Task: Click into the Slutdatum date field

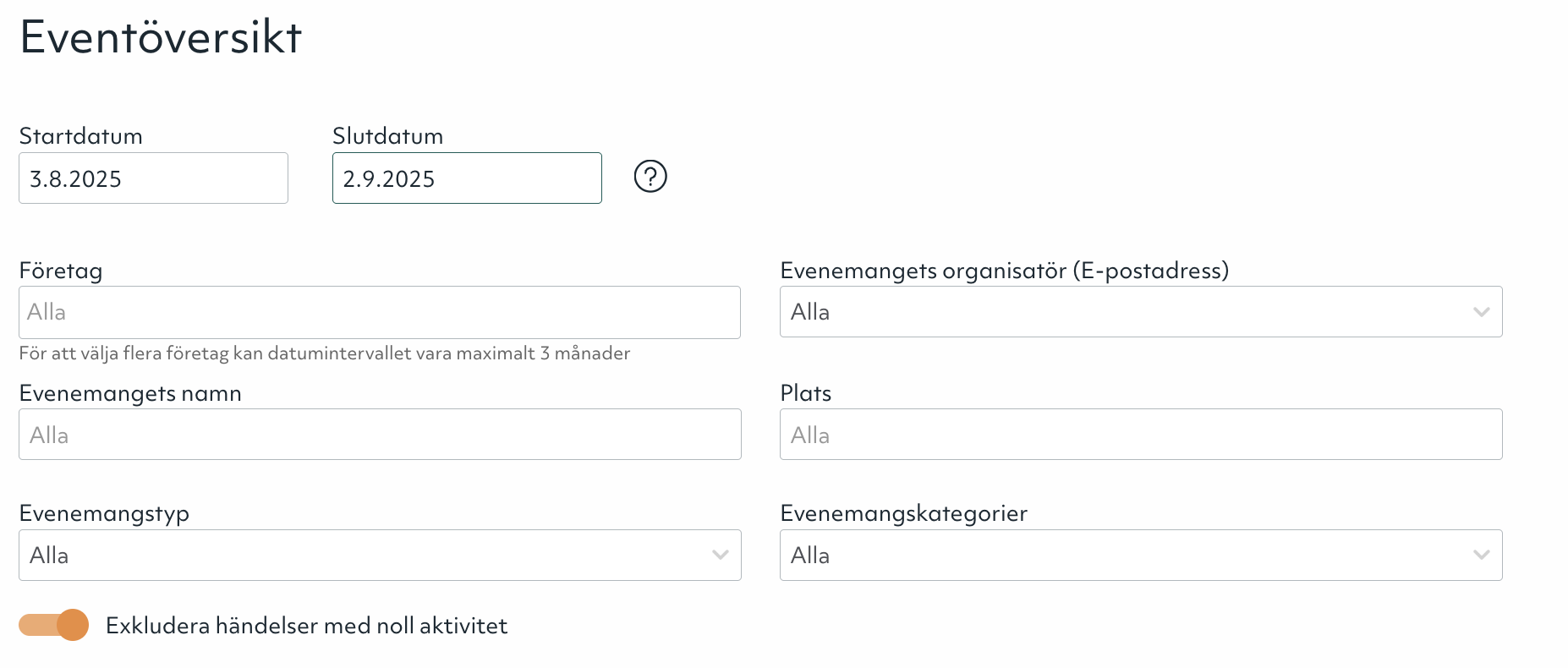Action: tap(467, 178)
